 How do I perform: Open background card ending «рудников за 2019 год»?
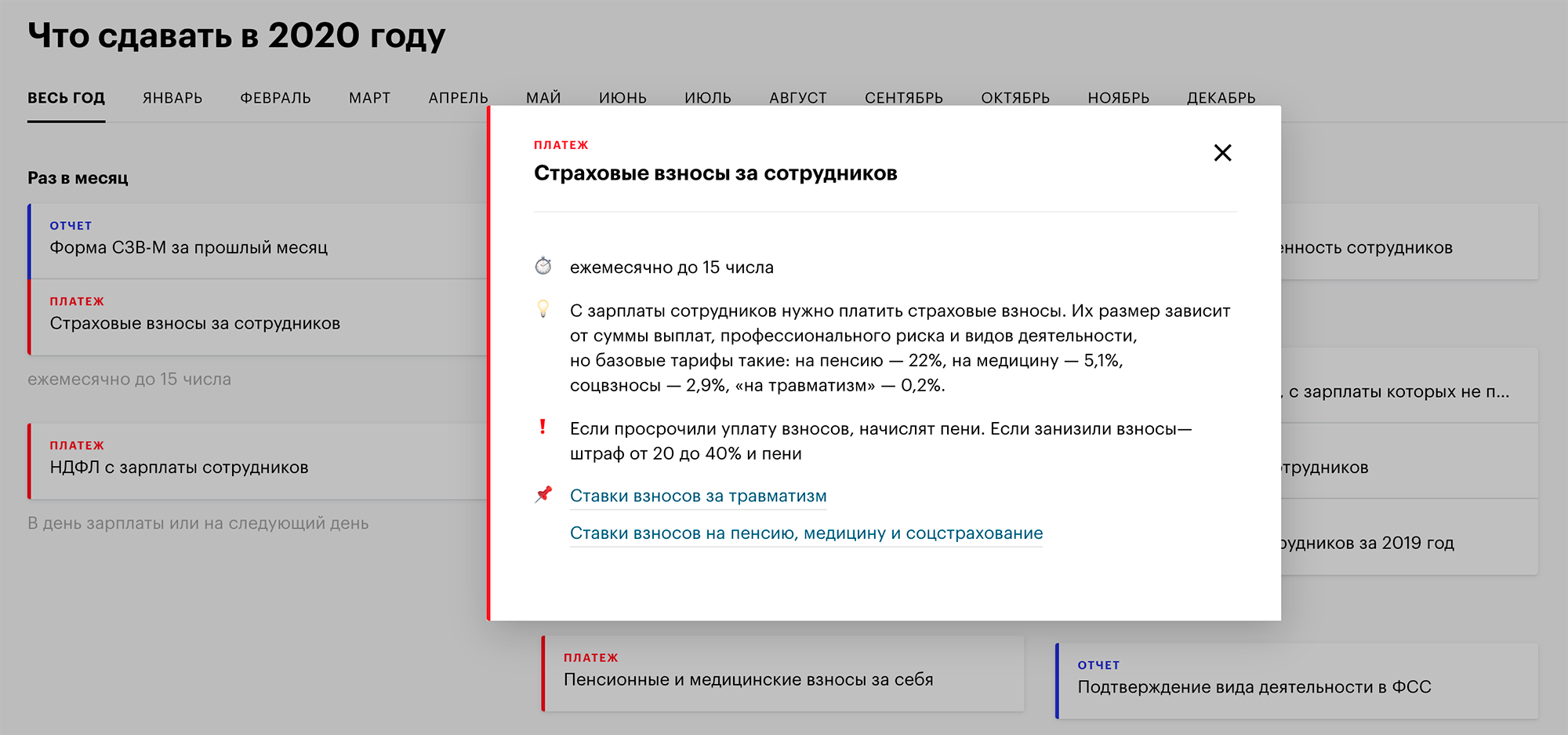click(1410, 537)
